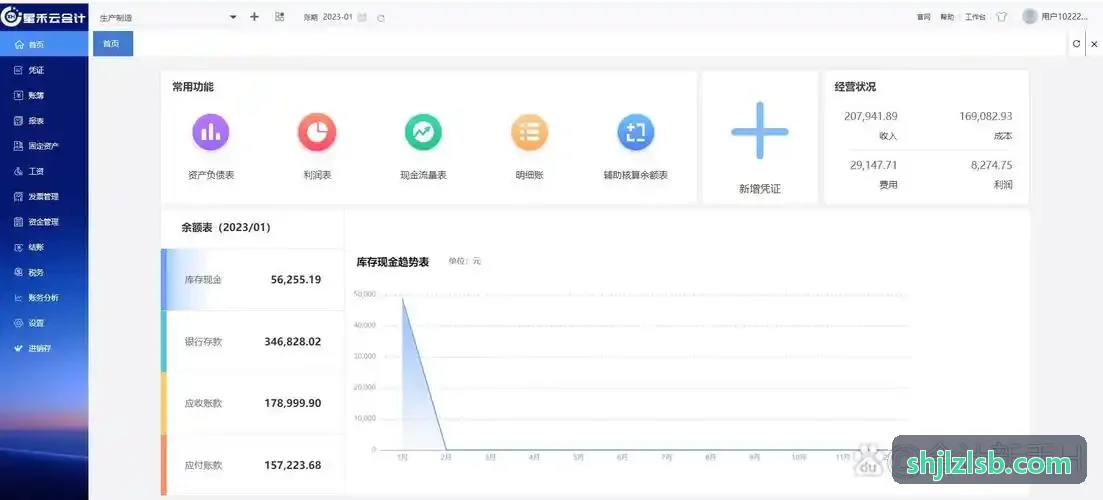Click the 经营状况 heading

pos(855,87)
